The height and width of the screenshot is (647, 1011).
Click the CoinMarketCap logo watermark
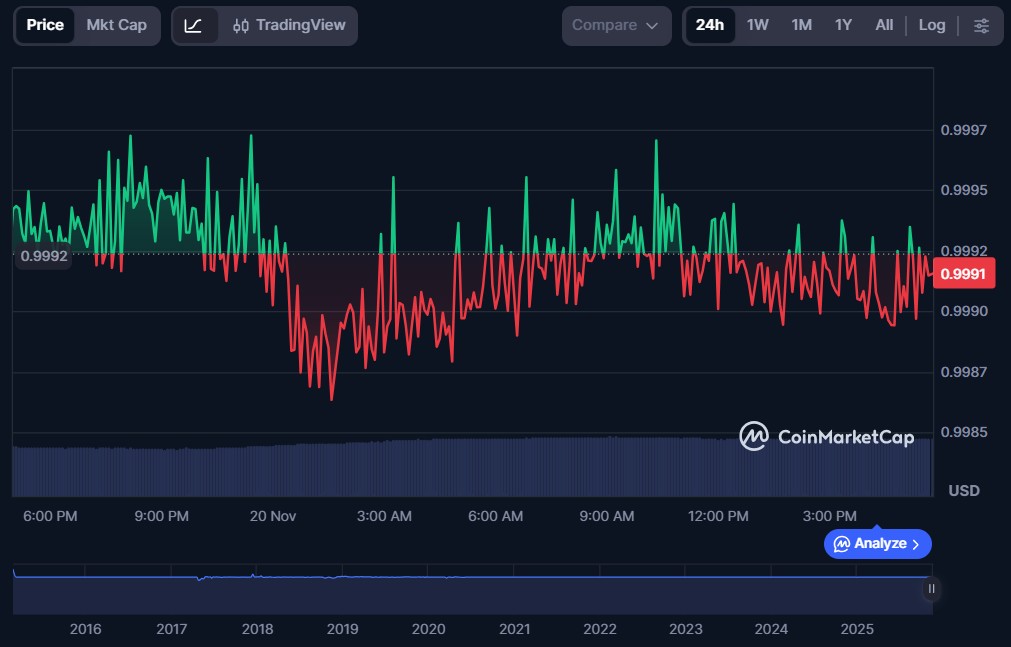point(826,436)
